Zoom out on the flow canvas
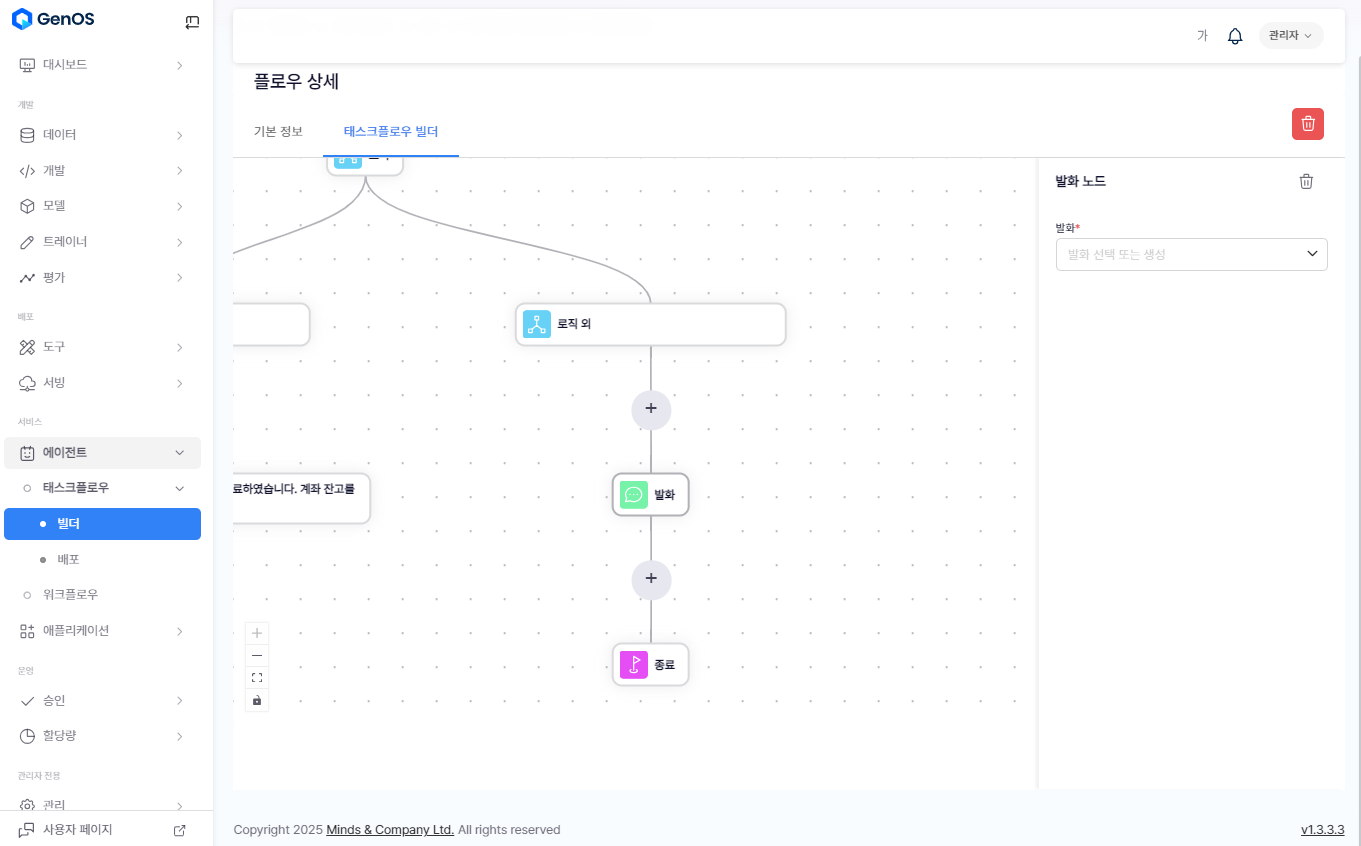This screenshot has width=1361, height=846. coord(257,655)
